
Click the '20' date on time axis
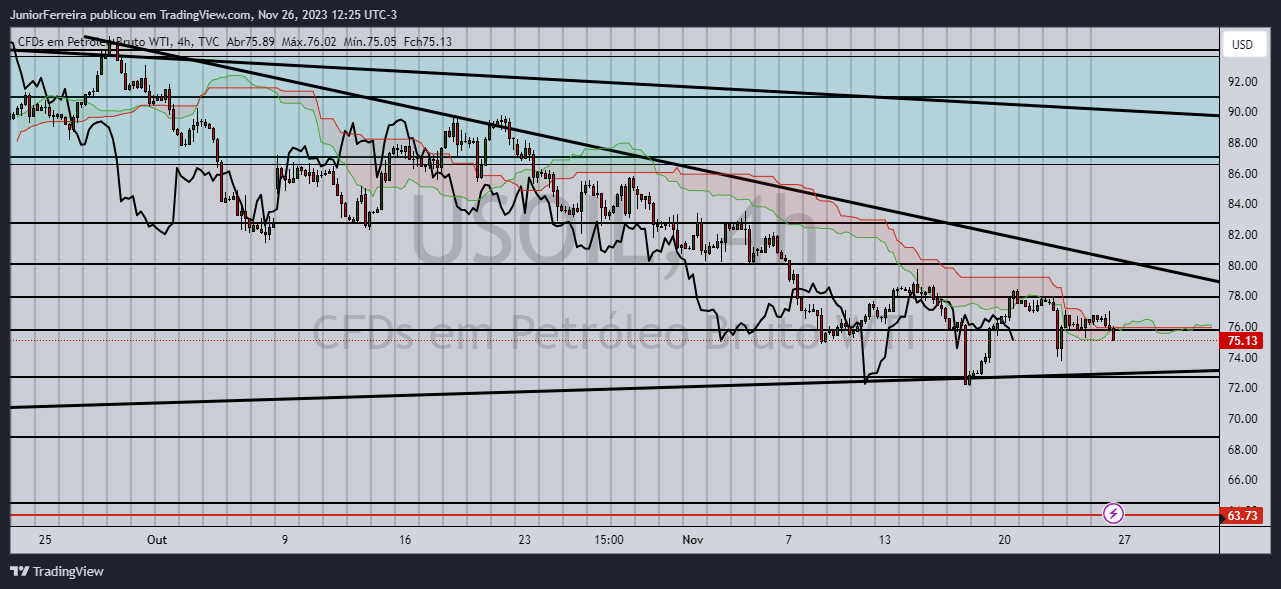click(x=1005, y=539)
